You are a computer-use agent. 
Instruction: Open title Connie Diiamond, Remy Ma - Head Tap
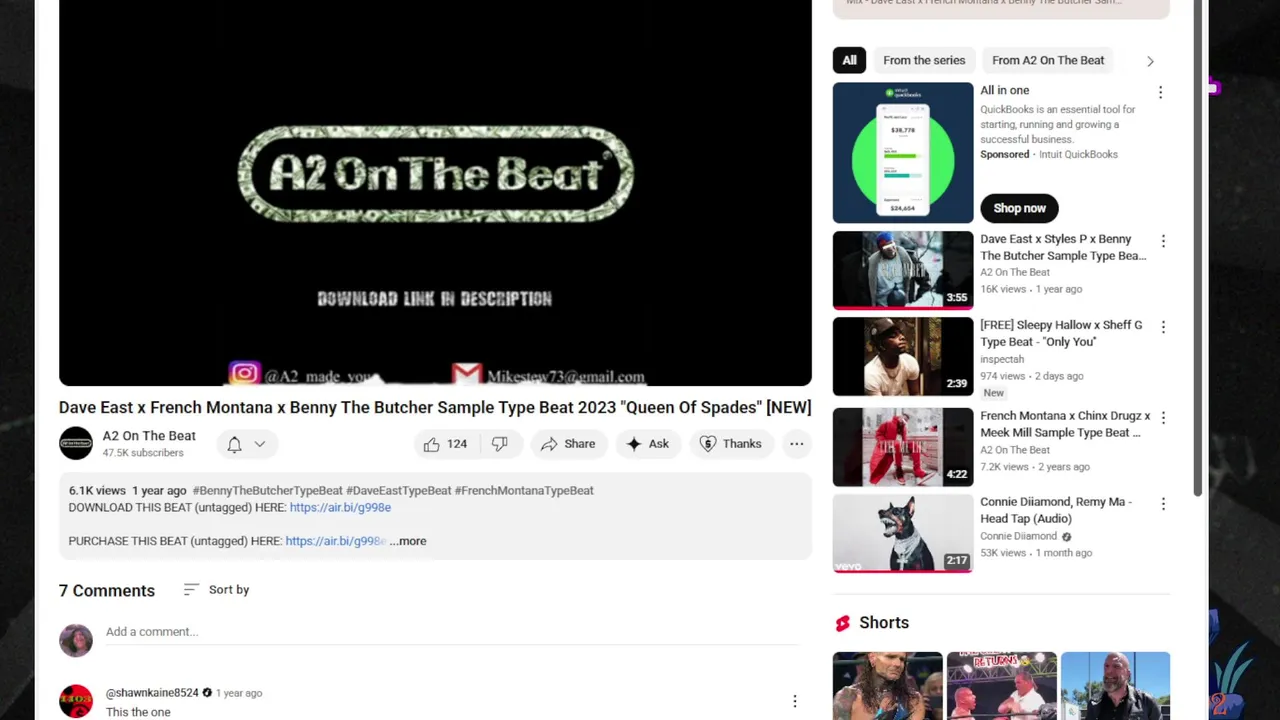click(x=1056, y=510)
